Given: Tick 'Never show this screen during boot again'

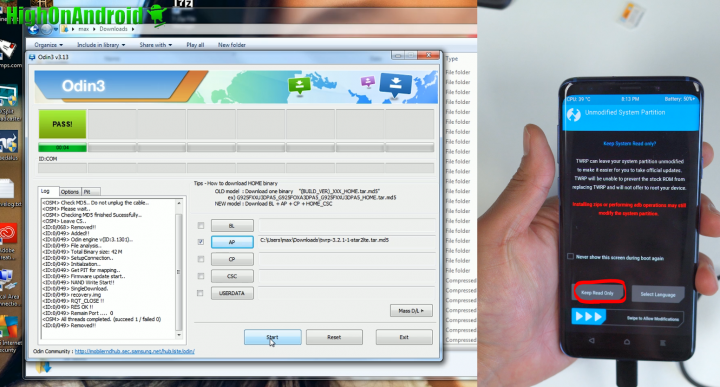Looking at the screenshot, I should click(570, 256).
